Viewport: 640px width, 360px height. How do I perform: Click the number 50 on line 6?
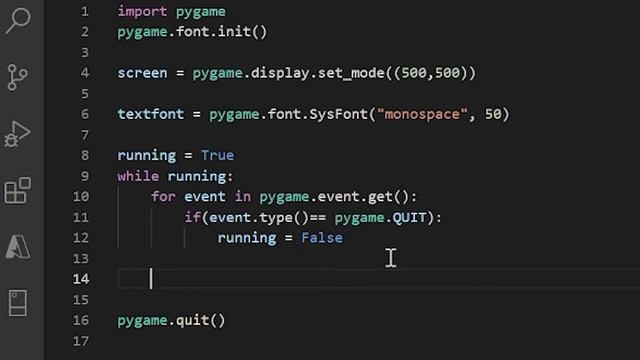click(x=493, y=114)
